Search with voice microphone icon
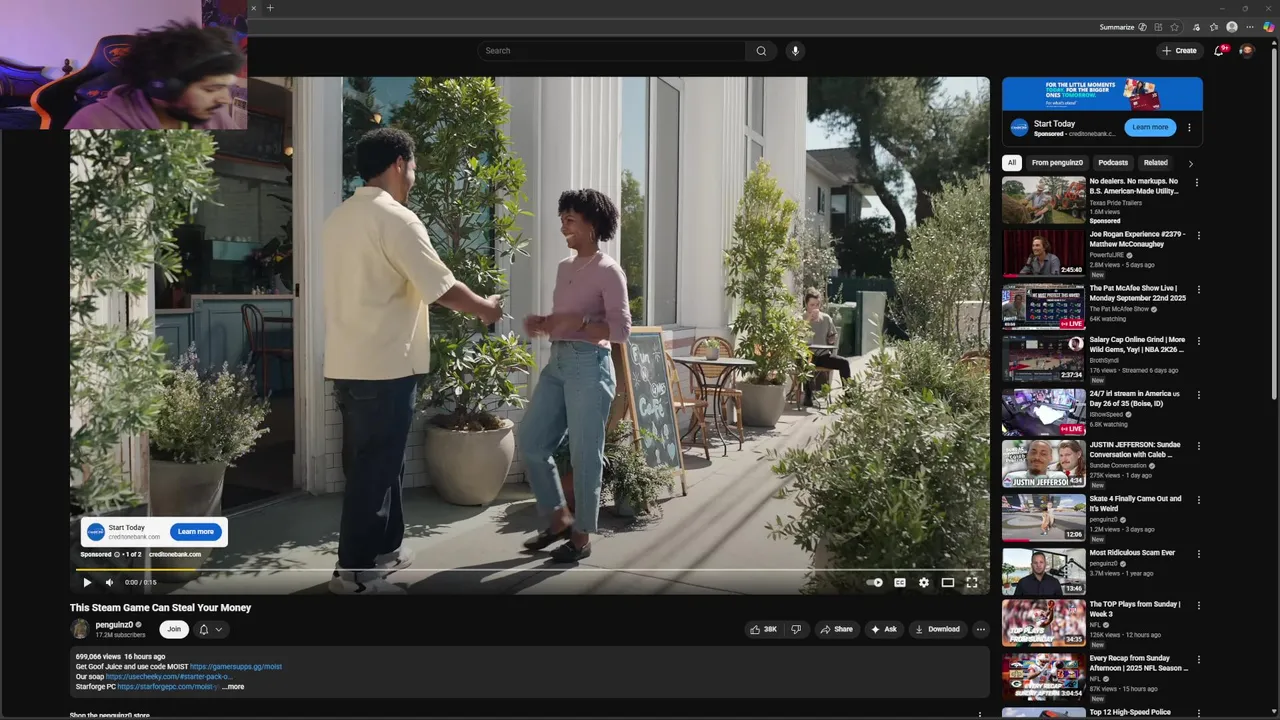 point(795,51)
